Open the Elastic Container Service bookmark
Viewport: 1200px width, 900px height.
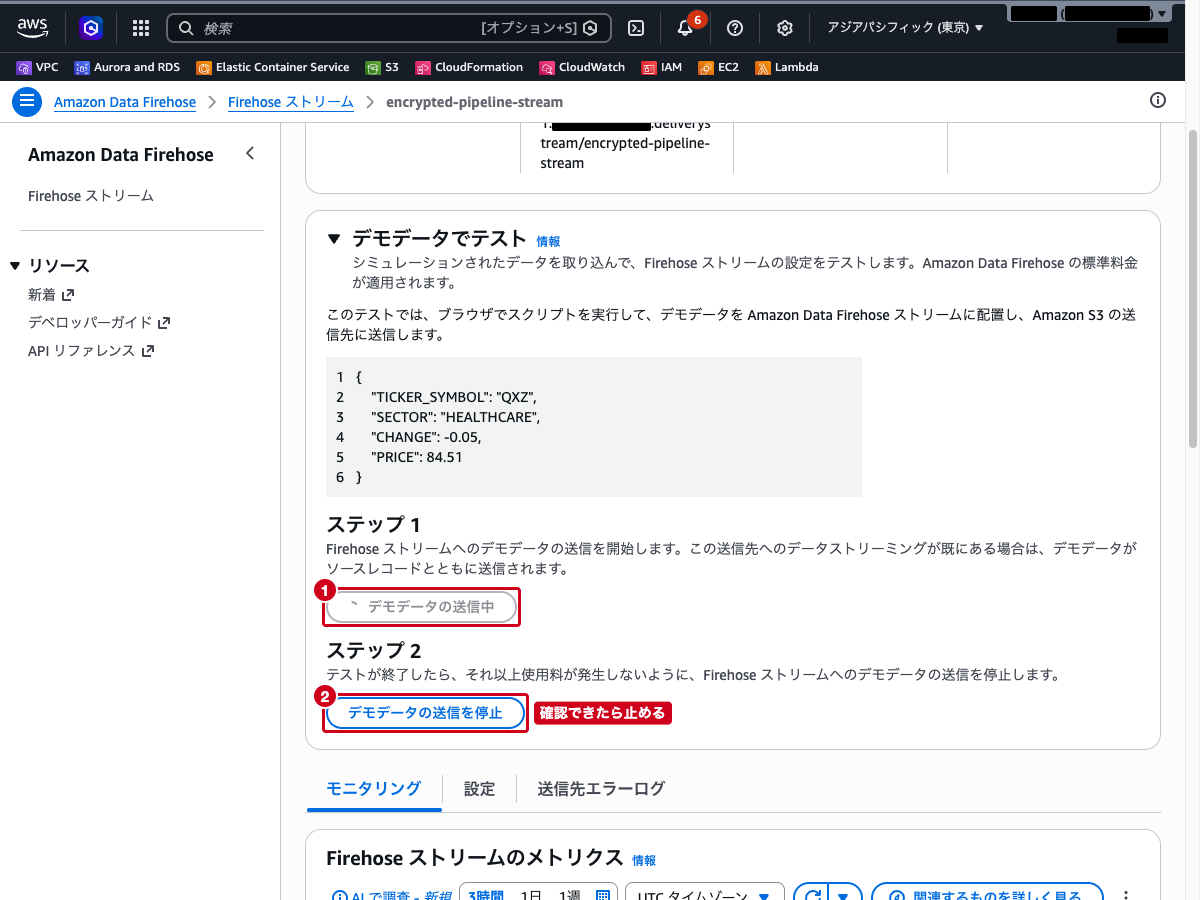coord(273,67)
